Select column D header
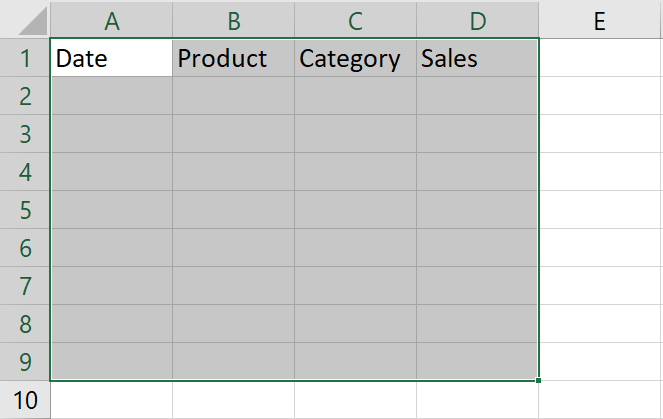This screenshot has width=663, height=419. click(x=477, y=20)
